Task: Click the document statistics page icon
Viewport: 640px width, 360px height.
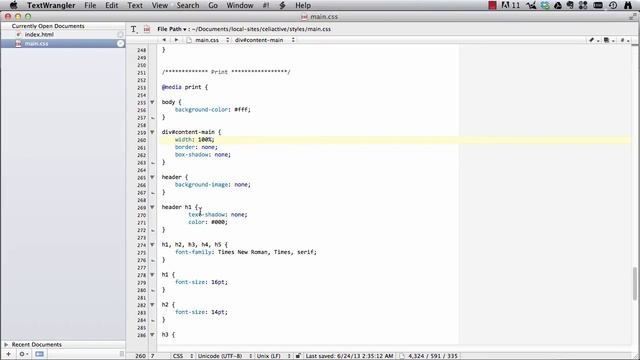Action: tap(402, 356)
